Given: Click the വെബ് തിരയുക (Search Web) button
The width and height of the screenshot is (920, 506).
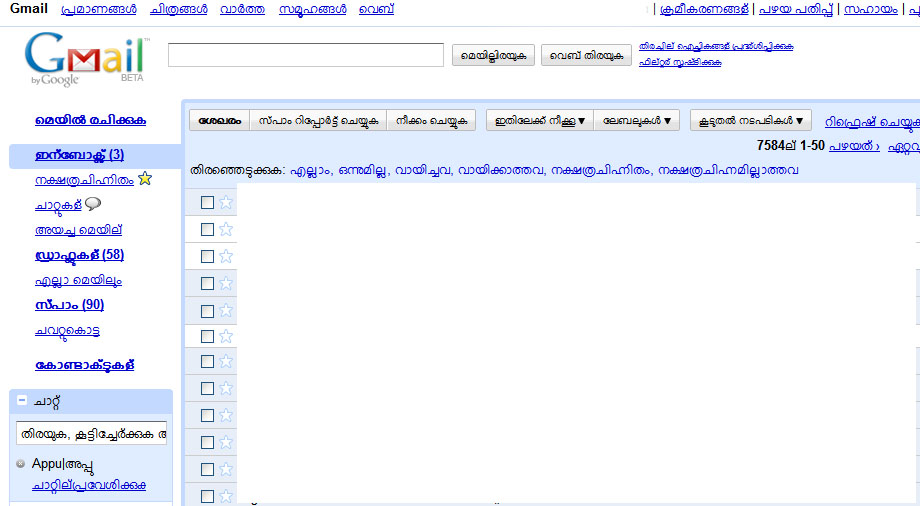Looking at the screenshot, I should click(586, 56).
